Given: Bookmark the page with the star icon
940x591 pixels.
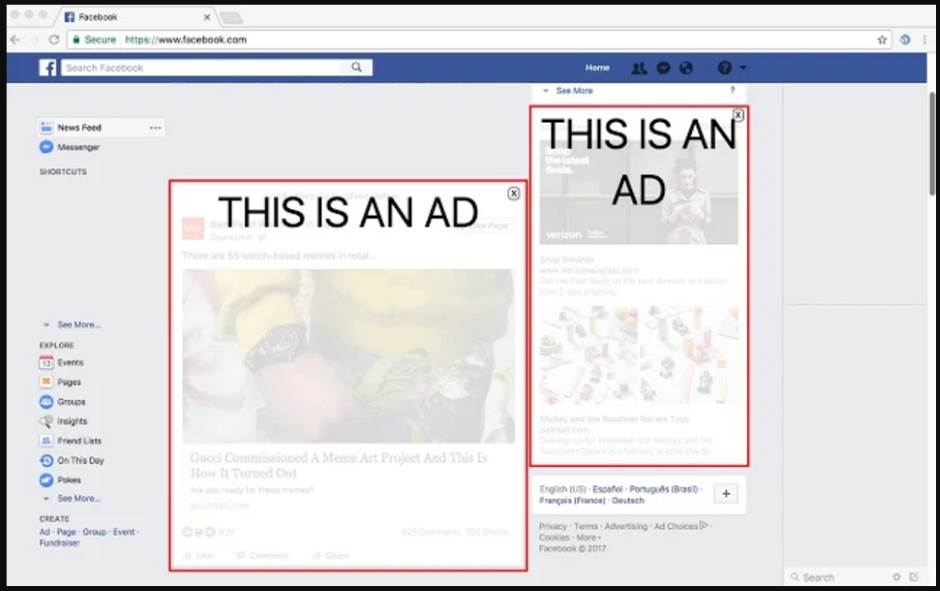Looking at the screenshot, I should click(x=882, y=40).
